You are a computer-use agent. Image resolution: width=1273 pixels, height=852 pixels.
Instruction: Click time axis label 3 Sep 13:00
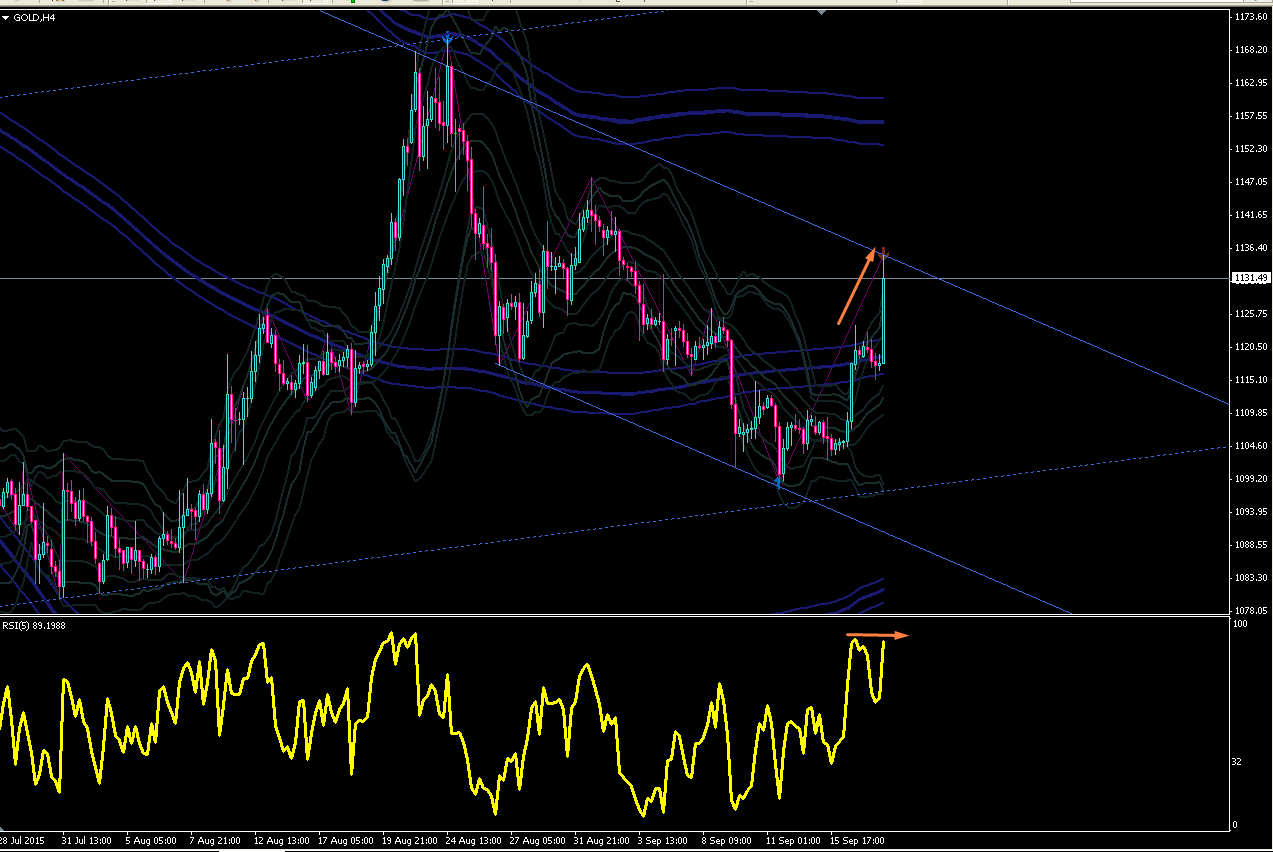coord(663,841)
